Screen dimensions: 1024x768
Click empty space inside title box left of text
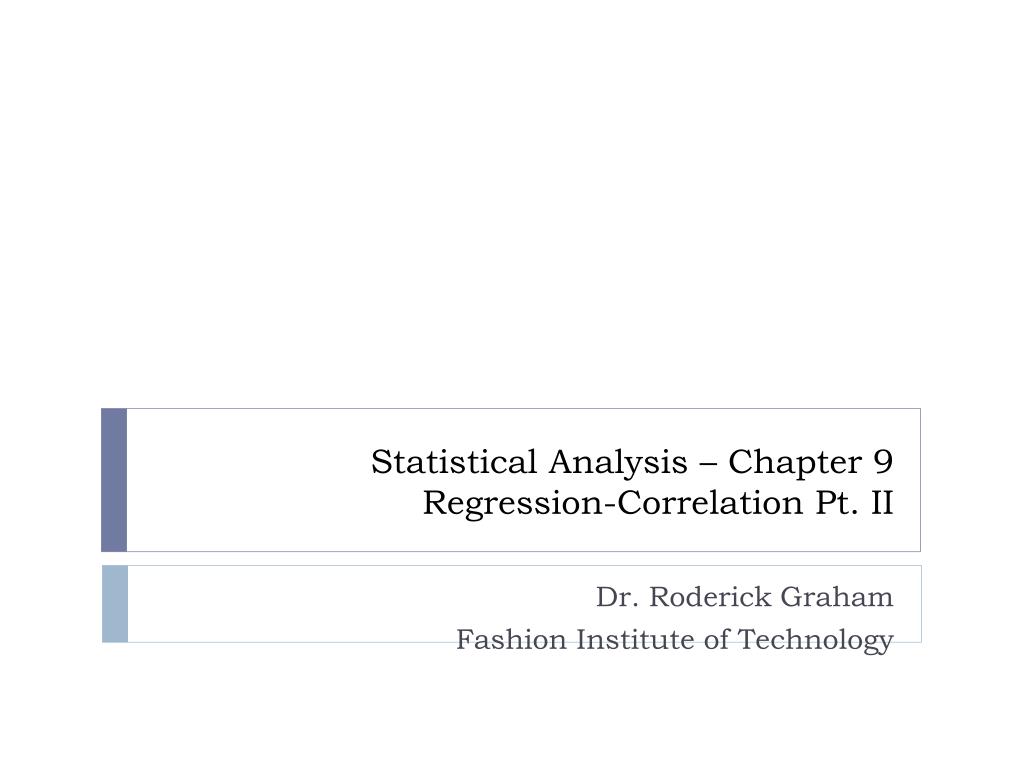248,480
